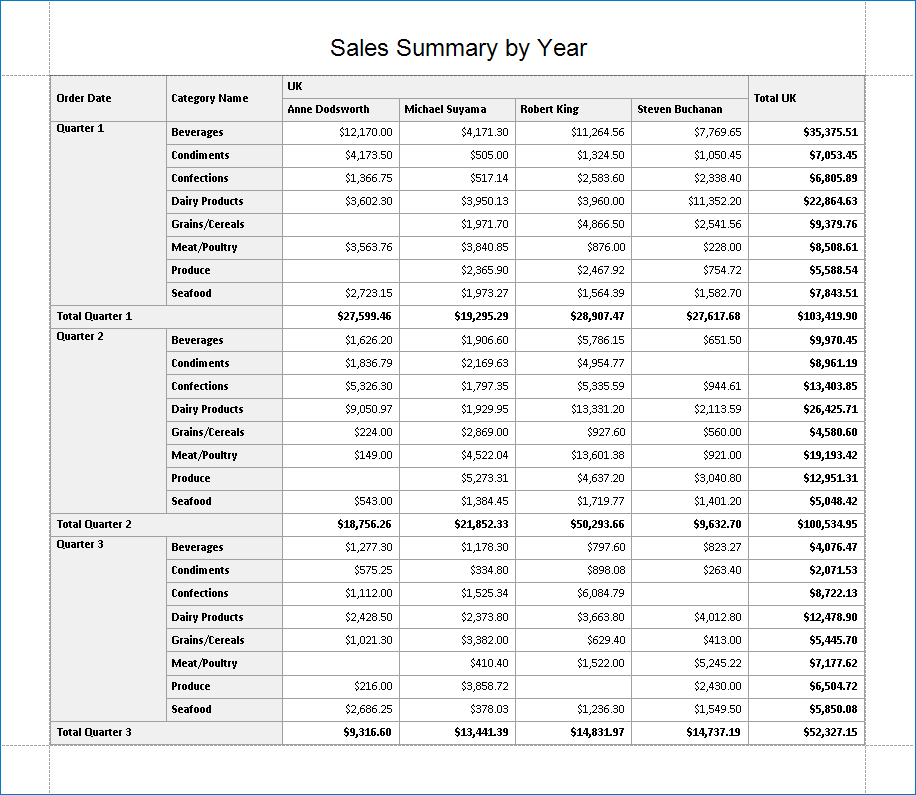The width and height of the screenshot is (916, 795).
Task: Select the Sales Summary by Year title
Action: point(459,47)
